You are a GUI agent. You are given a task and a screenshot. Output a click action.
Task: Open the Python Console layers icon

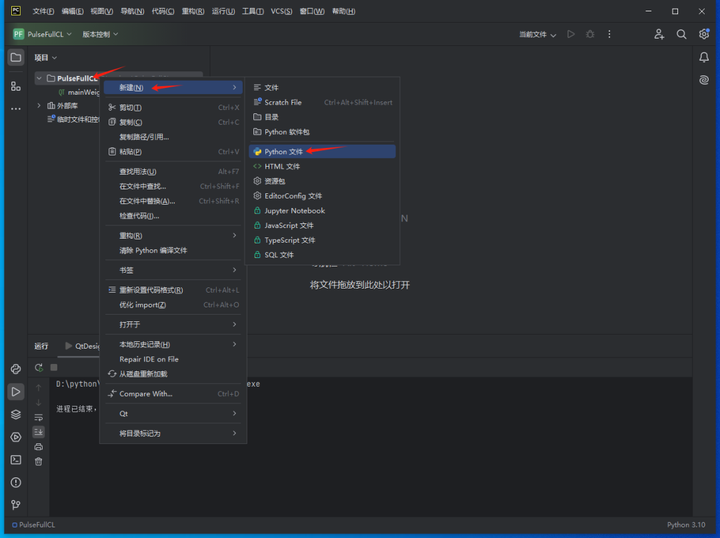pyautogui.click(x=16, y=415)
